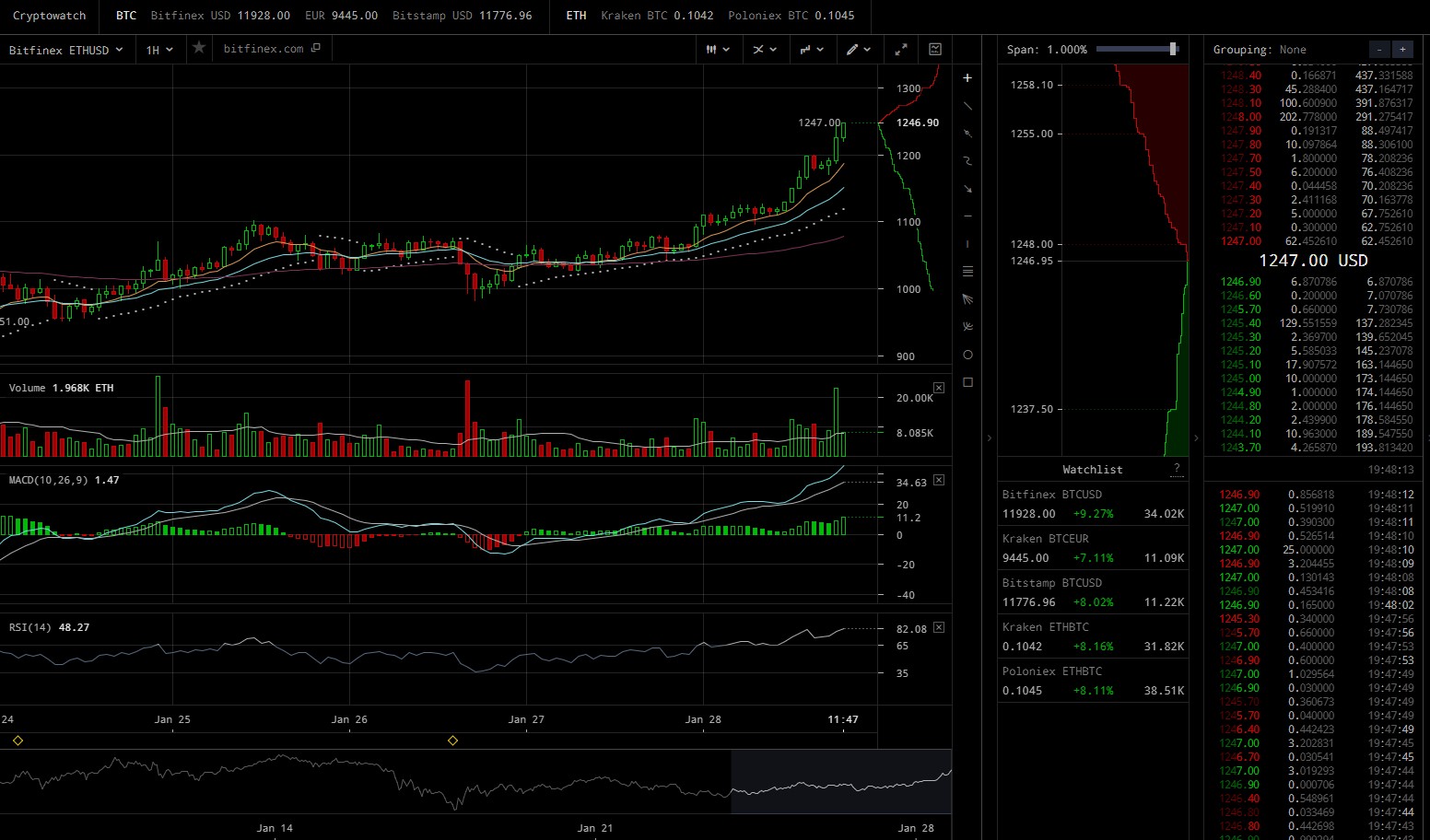Image resolution: width=1430 pixels, height=840 pixels.
Task: Close the MACD indicator panel
Action: (938, 480)
